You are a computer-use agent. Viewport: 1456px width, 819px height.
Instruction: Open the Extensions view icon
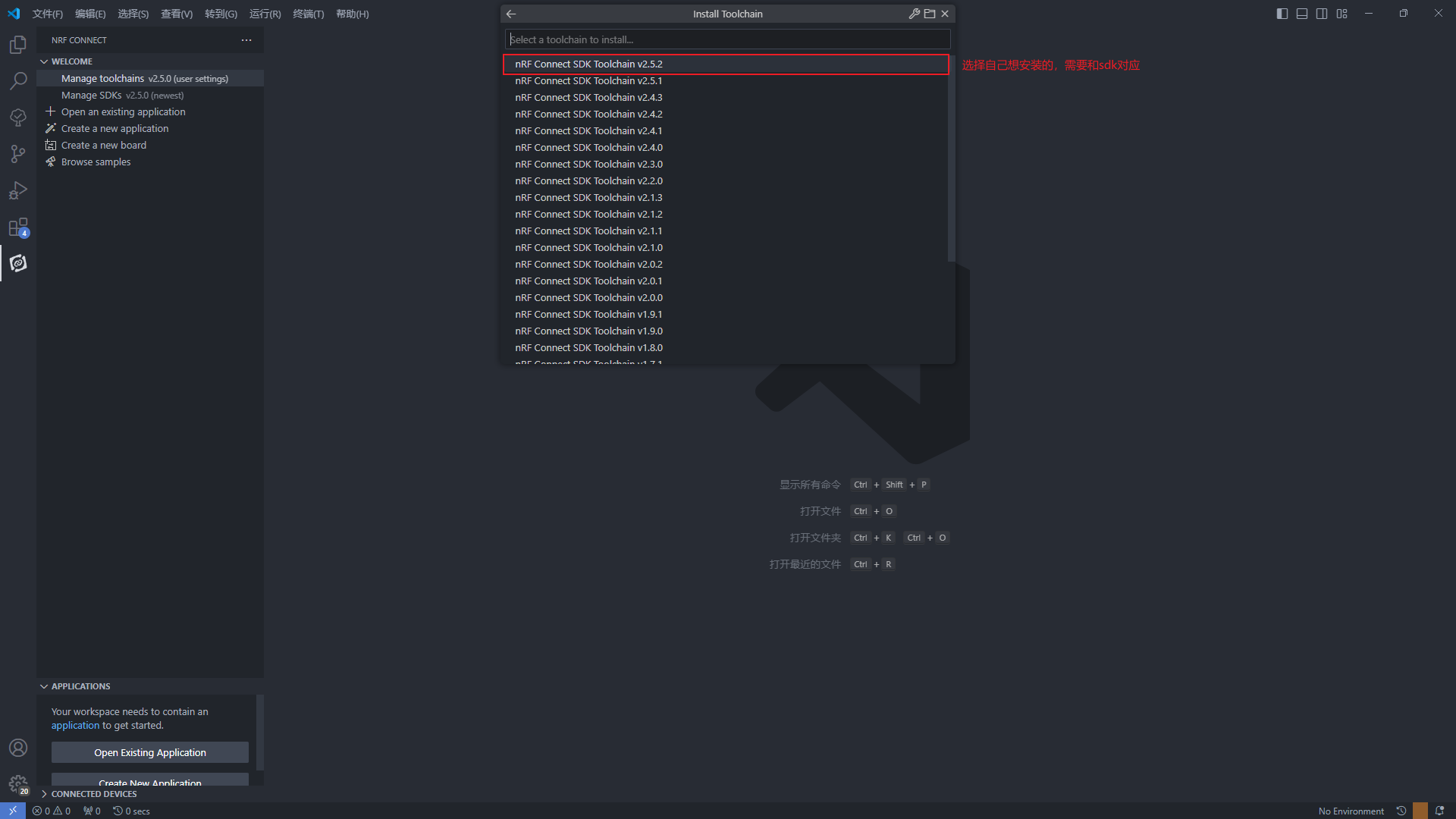(x=18, y=227)
